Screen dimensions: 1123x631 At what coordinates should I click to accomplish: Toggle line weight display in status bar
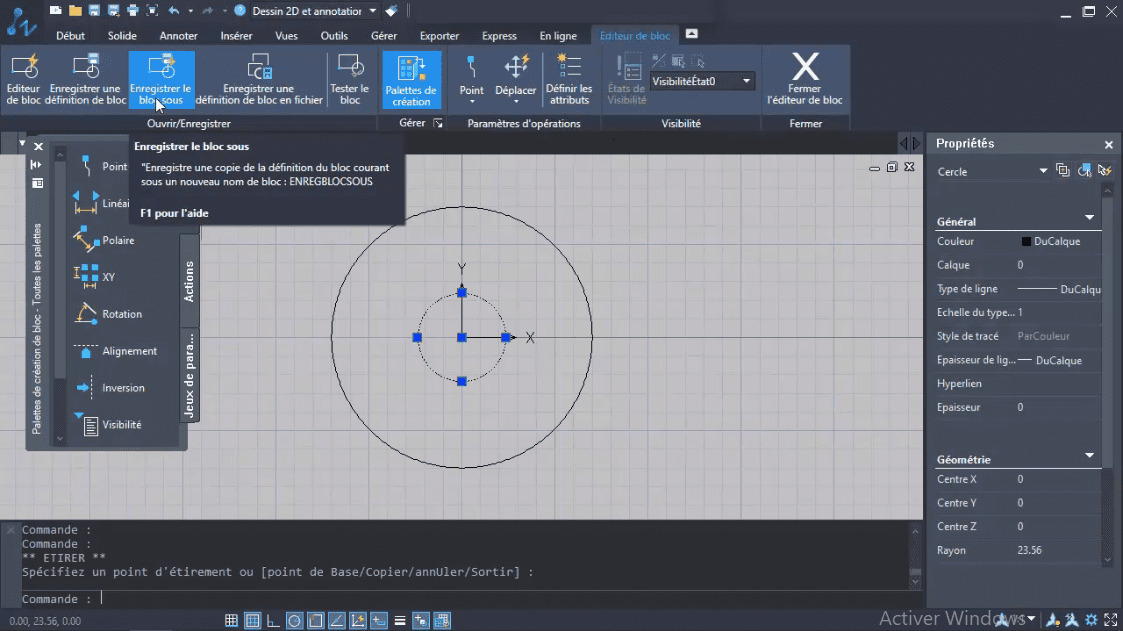(x=400, y=621)
